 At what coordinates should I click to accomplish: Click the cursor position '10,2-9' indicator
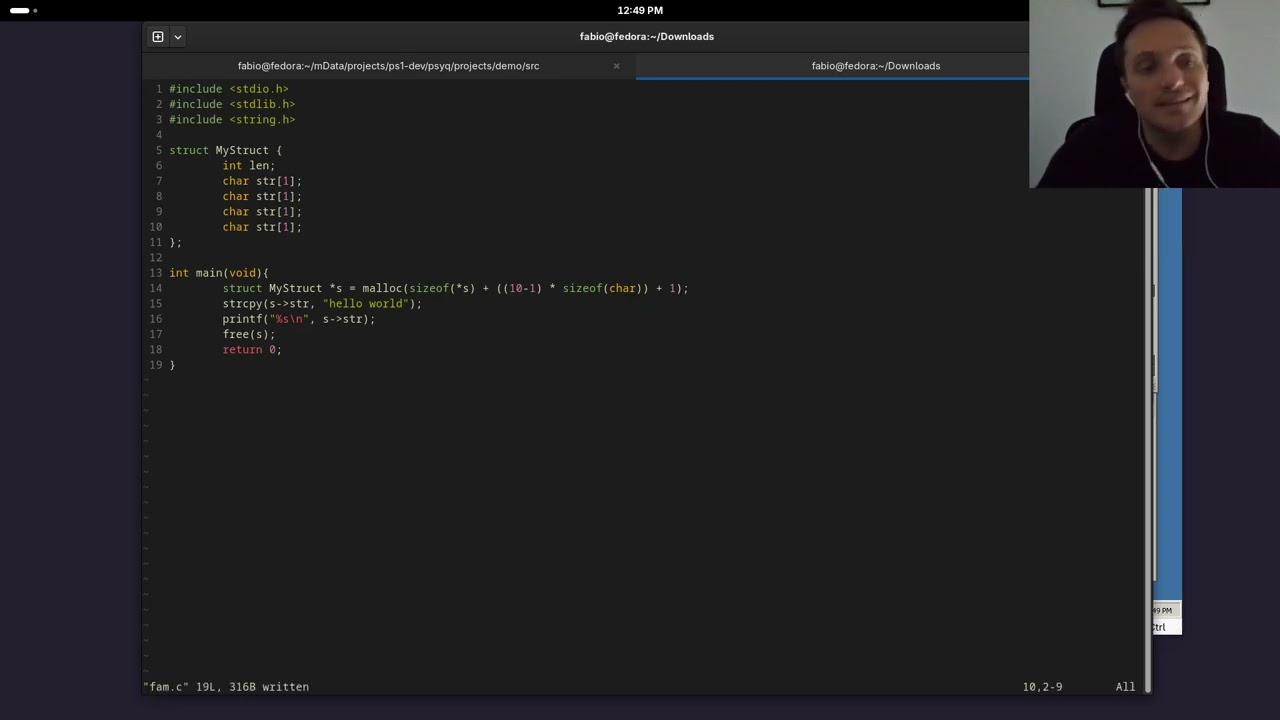[x=1042, y=687]
